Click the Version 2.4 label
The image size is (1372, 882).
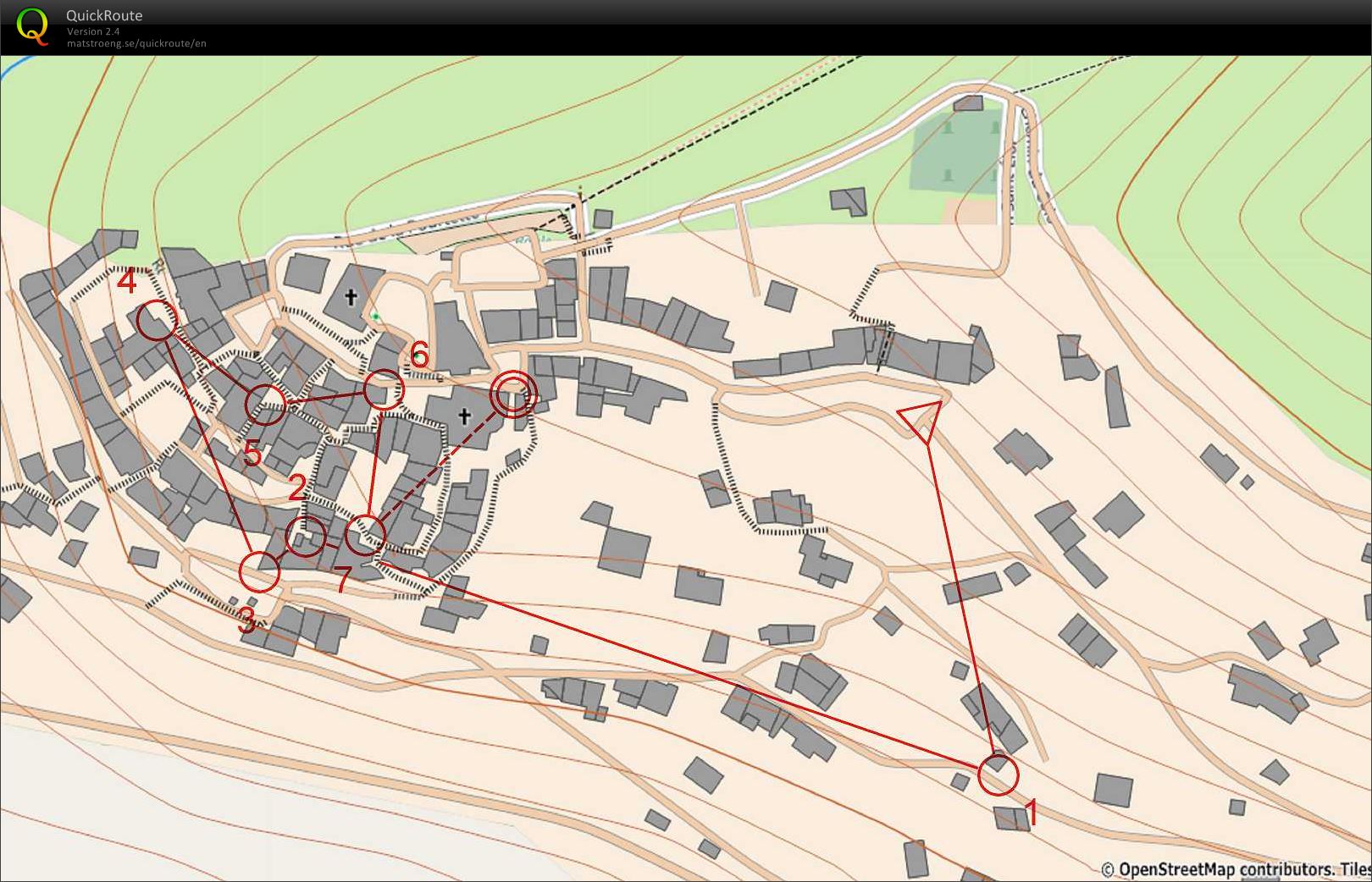(93, 31)
